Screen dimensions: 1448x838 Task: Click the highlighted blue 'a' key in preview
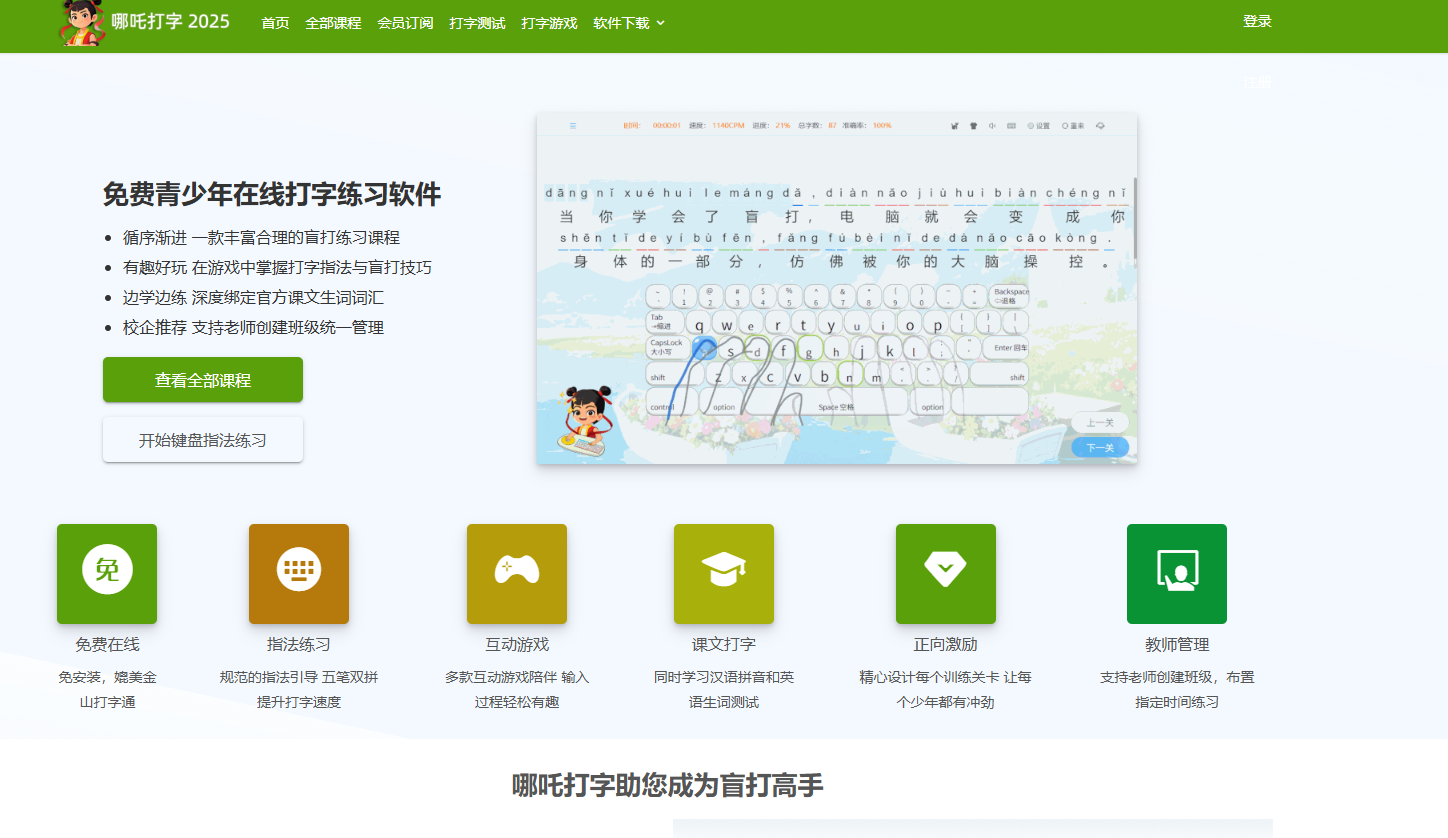[704, 348]
